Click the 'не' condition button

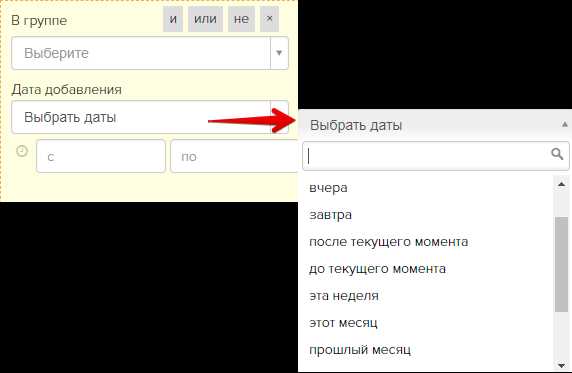(x=241, y=19)
